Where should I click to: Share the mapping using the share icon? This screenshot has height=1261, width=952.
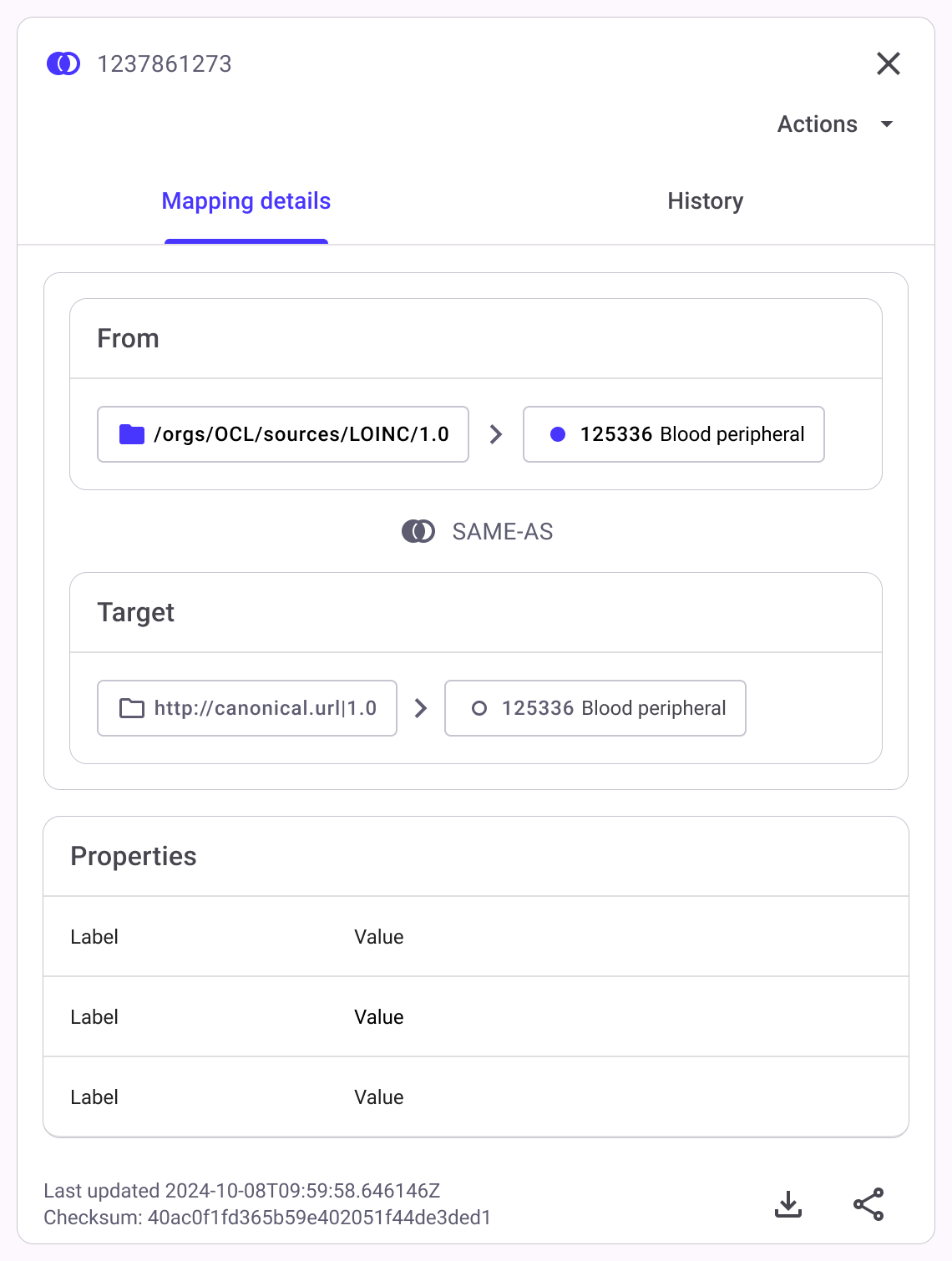click(868, 1204)
